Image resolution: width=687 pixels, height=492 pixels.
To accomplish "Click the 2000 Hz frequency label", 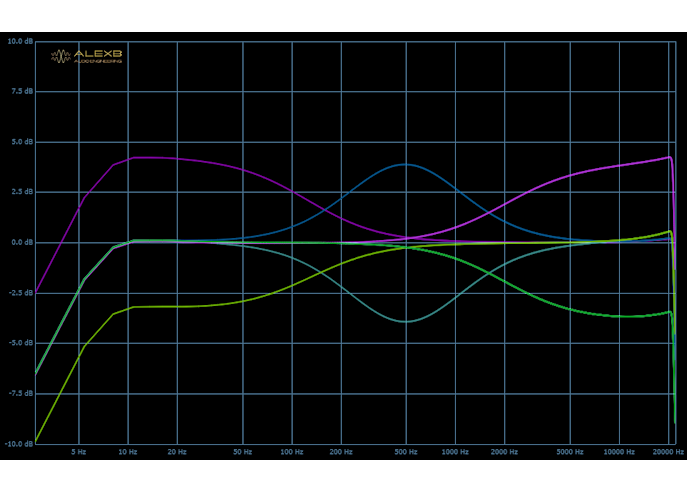I will click(x=504, y=452).
